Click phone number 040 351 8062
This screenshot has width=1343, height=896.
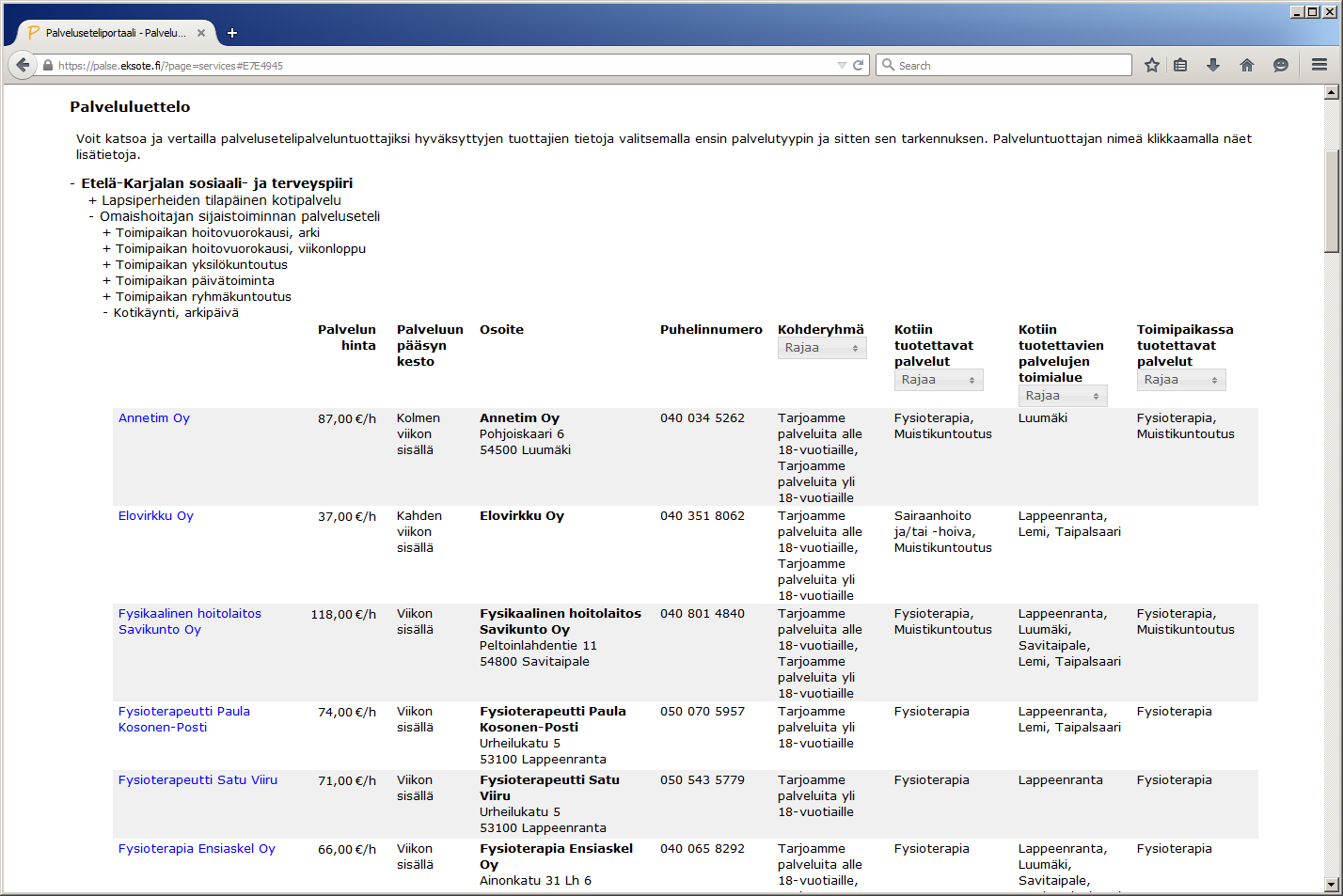point(703,516)
